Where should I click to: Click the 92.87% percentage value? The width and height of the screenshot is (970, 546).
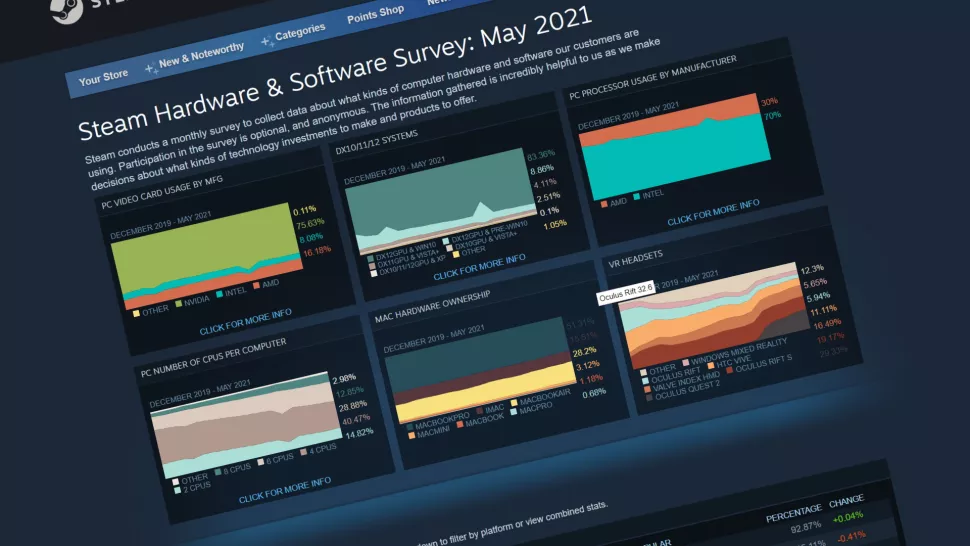click(805, 527)
